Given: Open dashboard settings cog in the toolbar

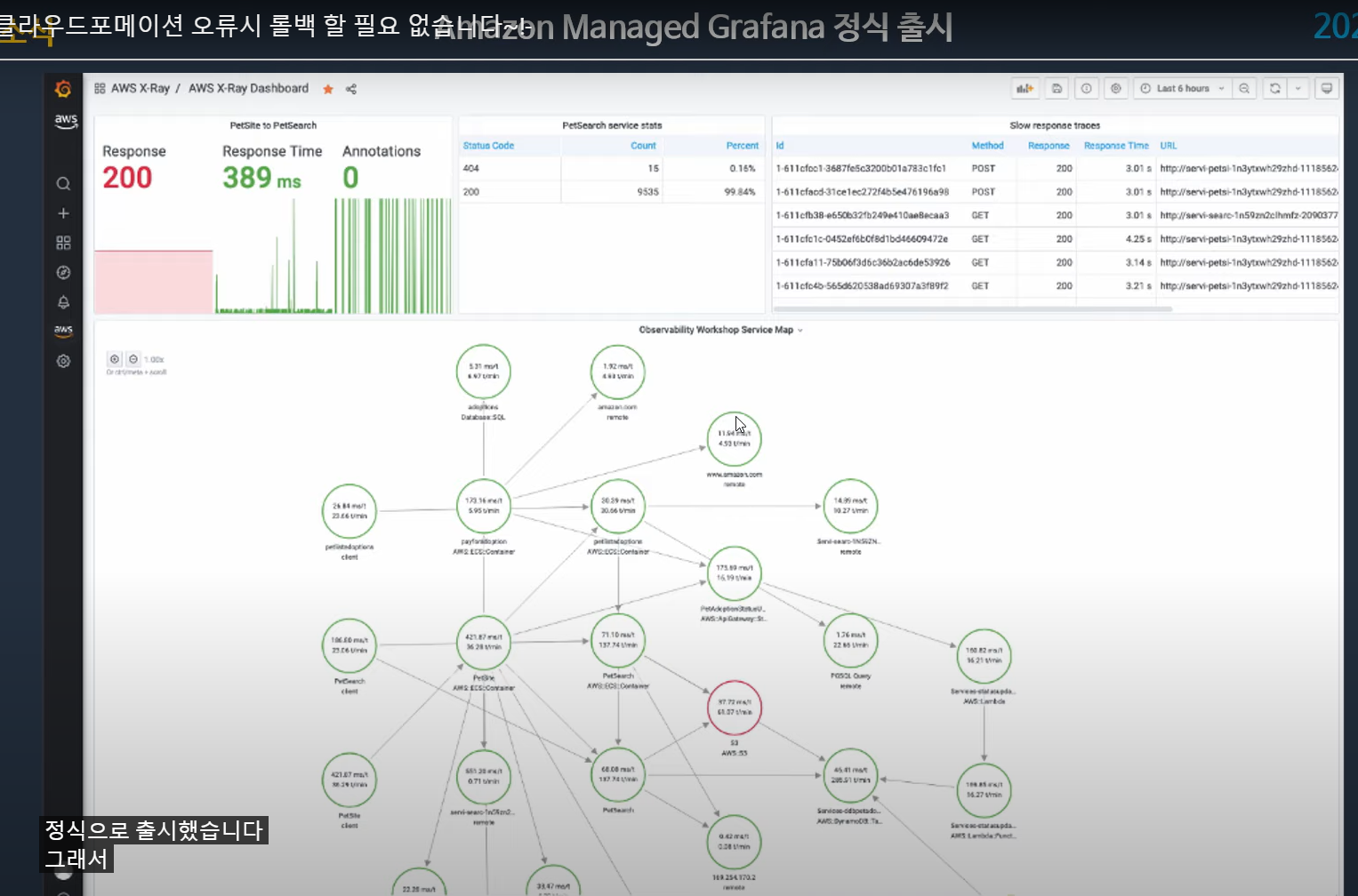Looking at the screenshot, I should point(1115,88).
